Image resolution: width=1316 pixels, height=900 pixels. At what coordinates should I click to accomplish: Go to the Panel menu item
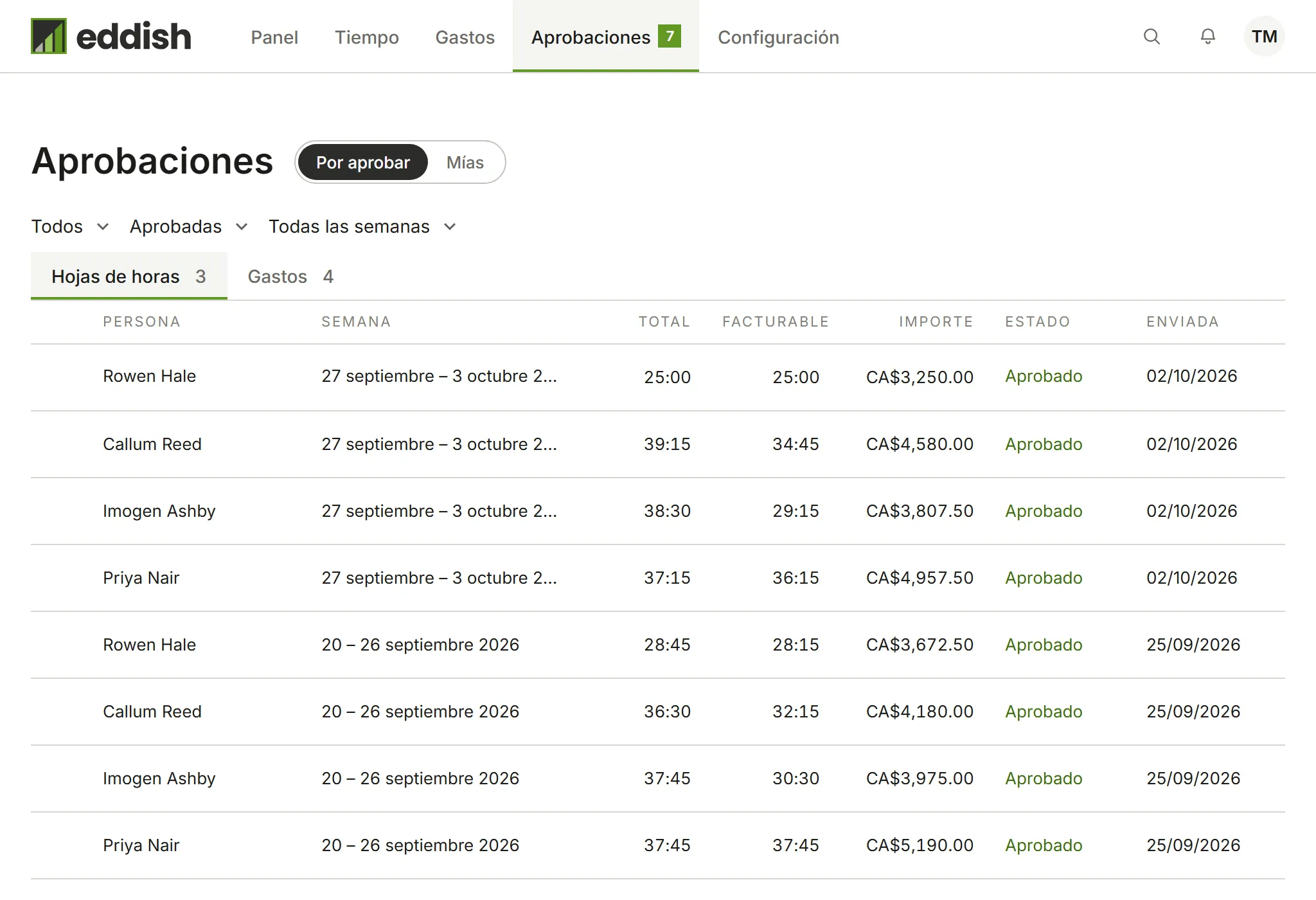[274, 37]
